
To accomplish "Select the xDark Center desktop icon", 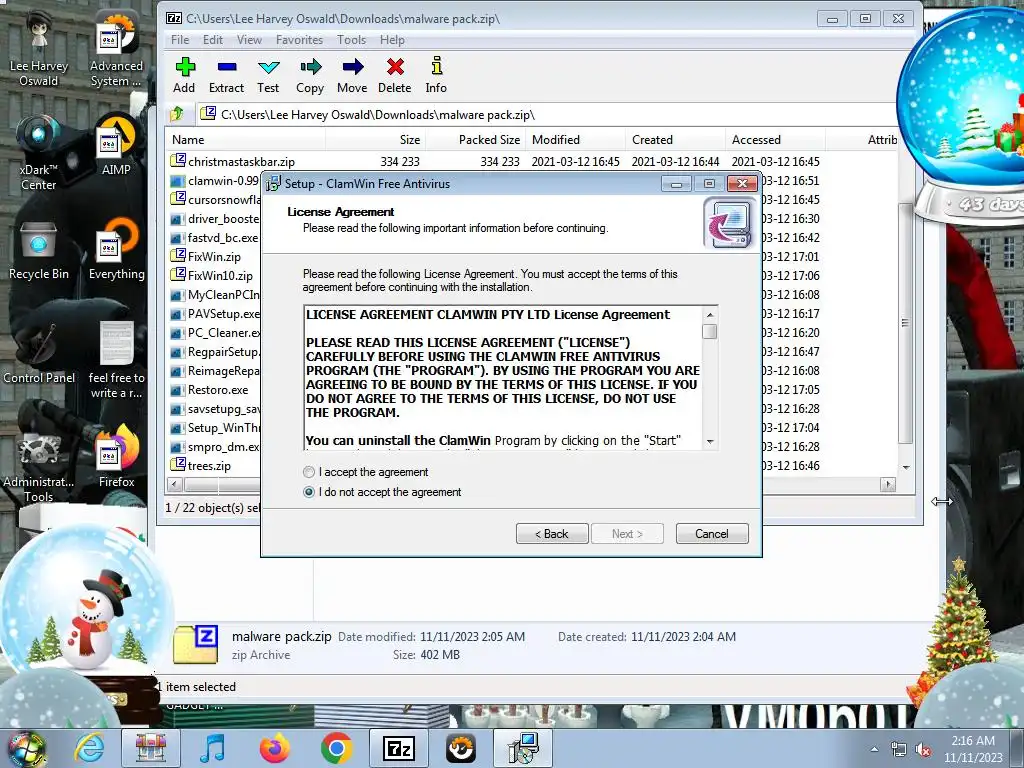I will 39,153.
